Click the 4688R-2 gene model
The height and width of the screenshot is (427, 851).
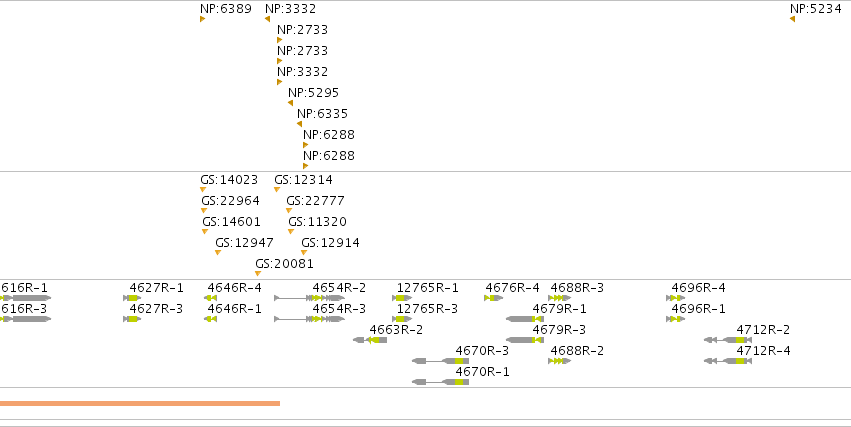pos(560,361)
